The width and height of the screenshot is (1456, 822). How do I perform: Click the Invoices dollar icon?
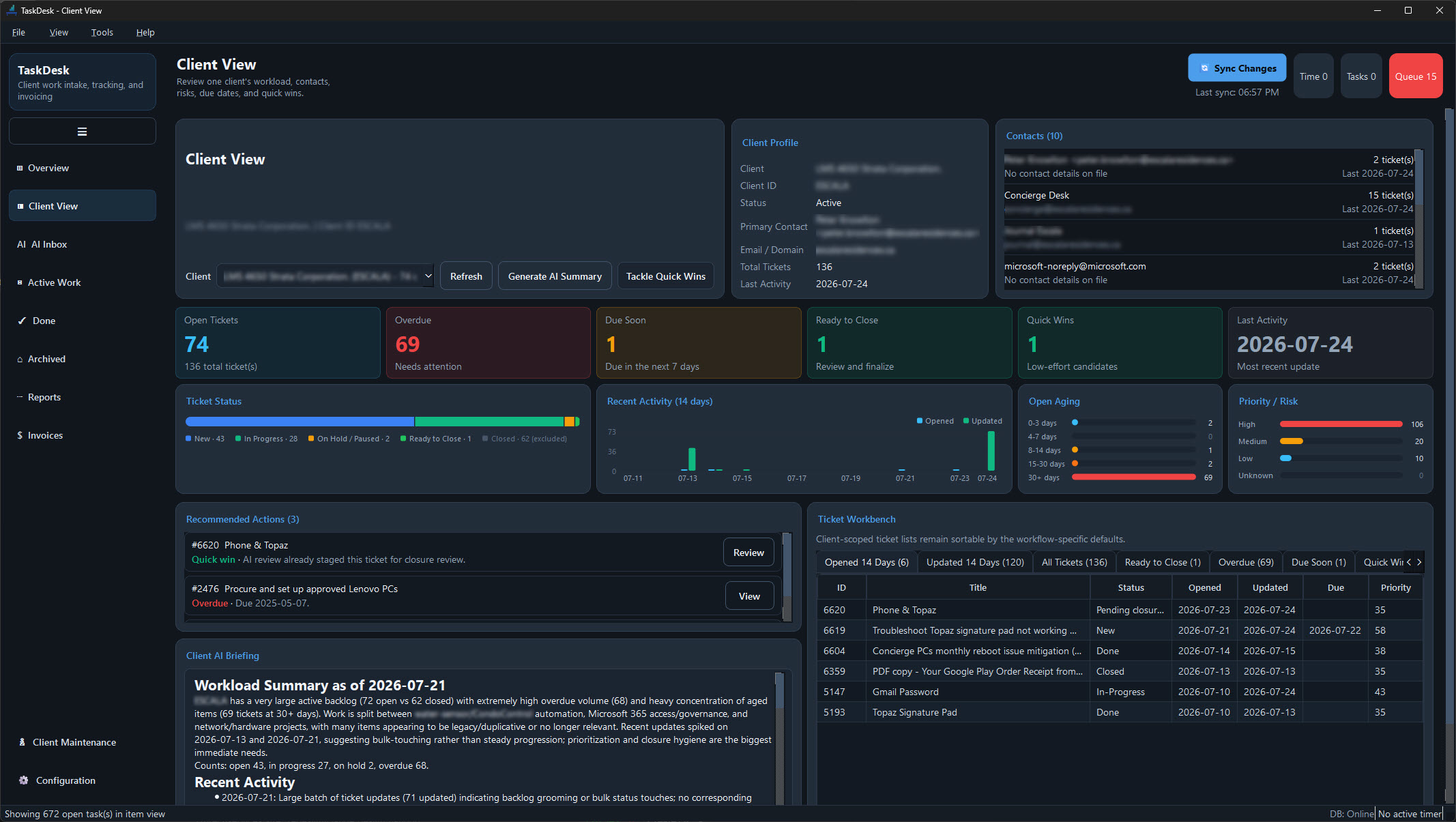(20, 436)
